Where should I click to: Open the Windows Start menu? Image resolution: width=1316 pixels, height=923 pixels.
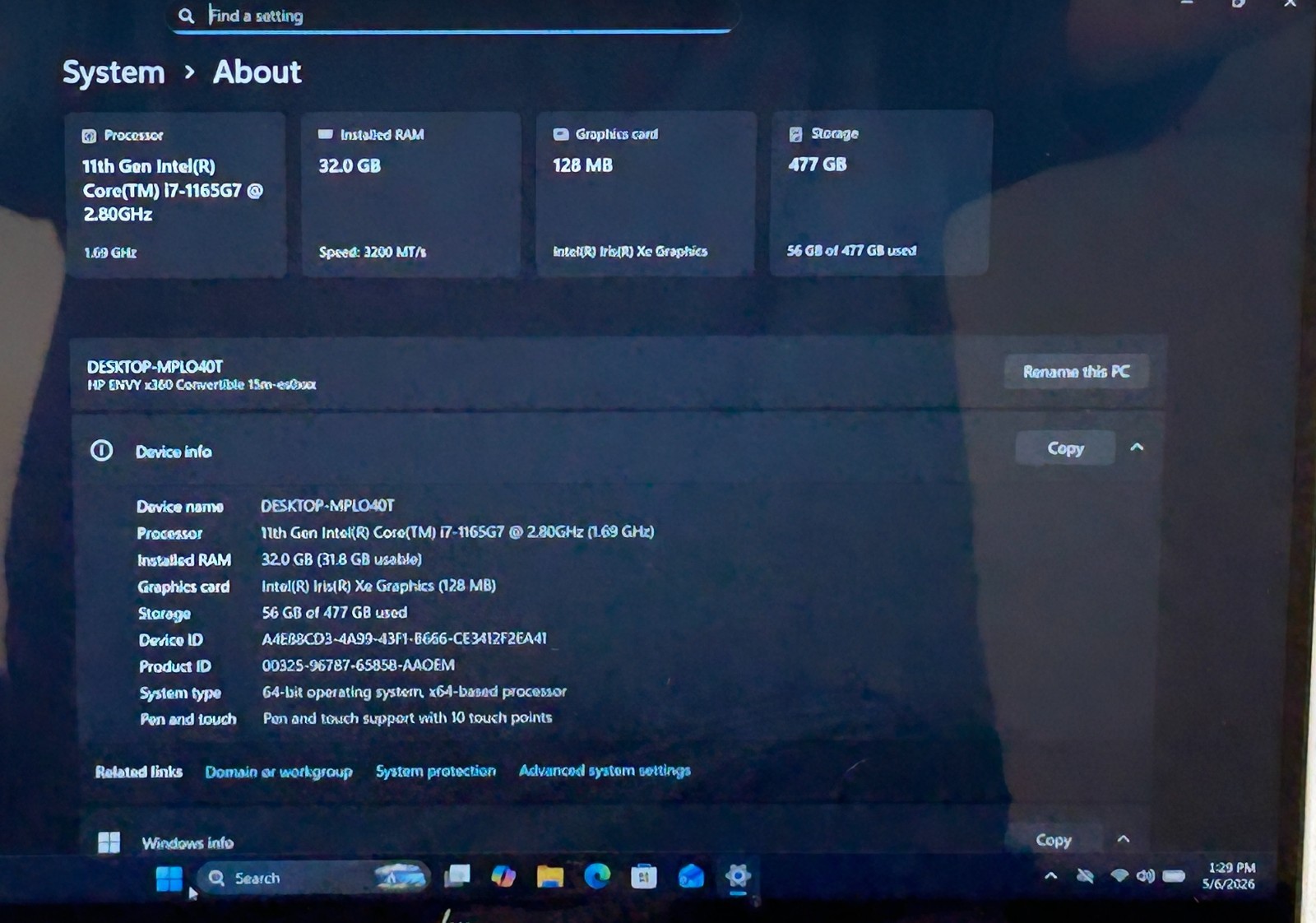tap(169, 879)
